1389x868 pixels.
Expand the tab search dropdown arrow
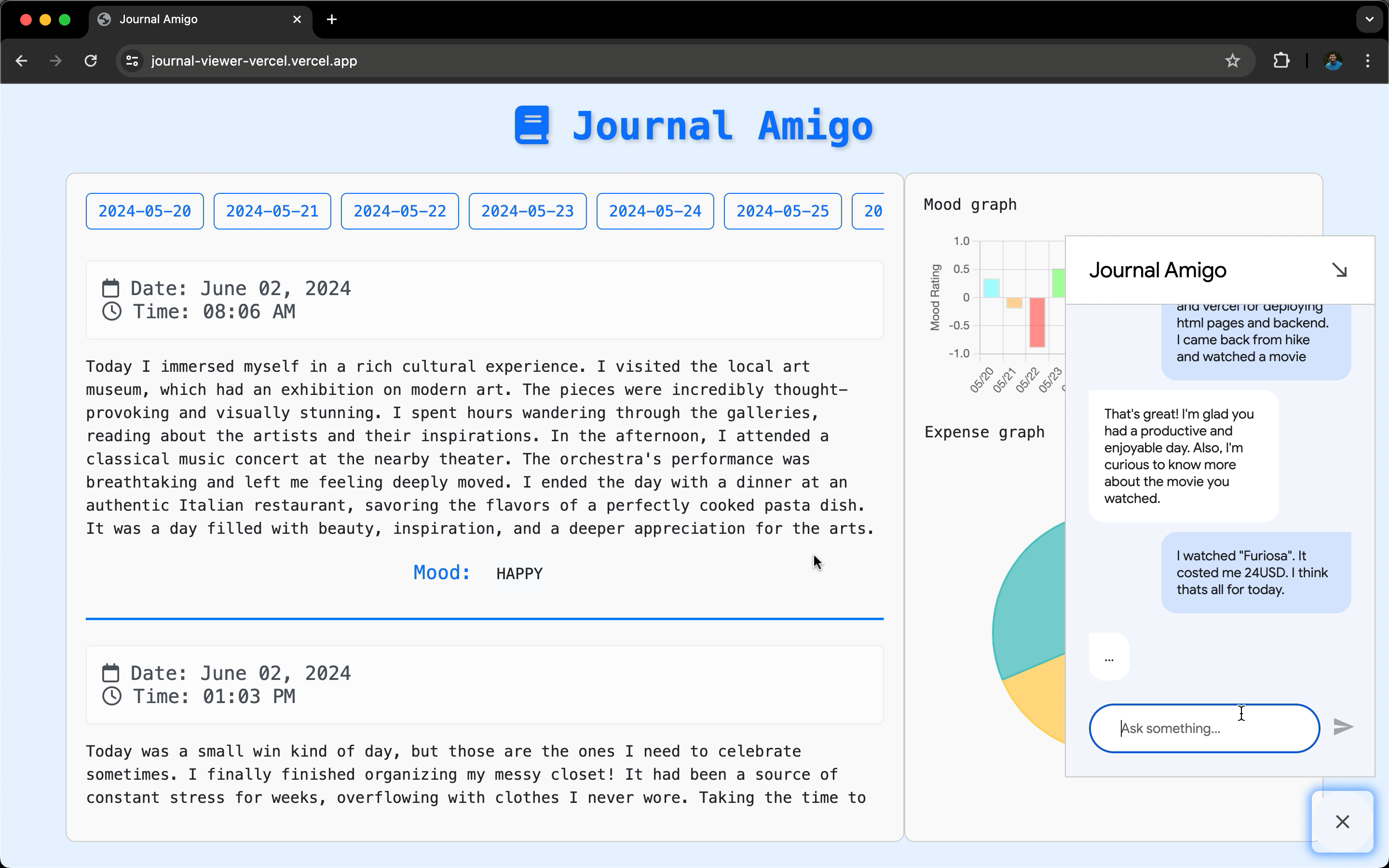point(1370,19)
